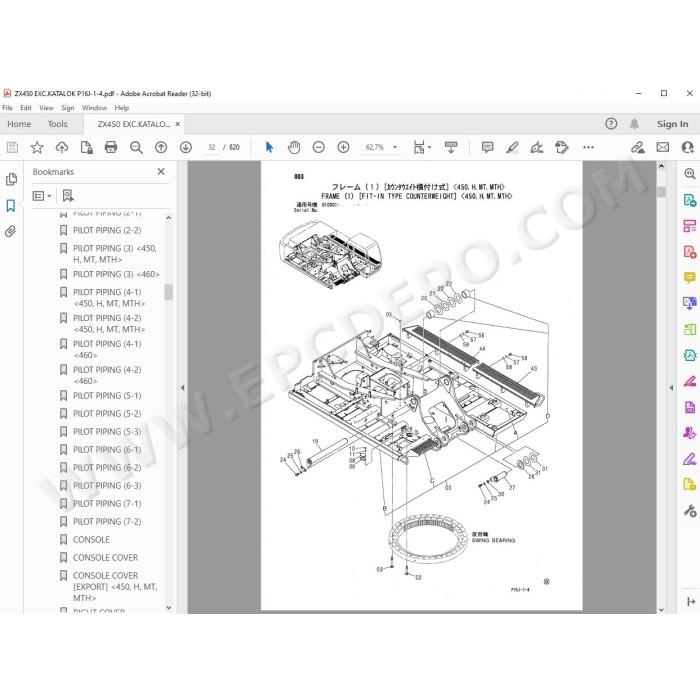The image size is (700, 700).
Task: Click document scrollbar up arrow
Action: pos(662,166)
